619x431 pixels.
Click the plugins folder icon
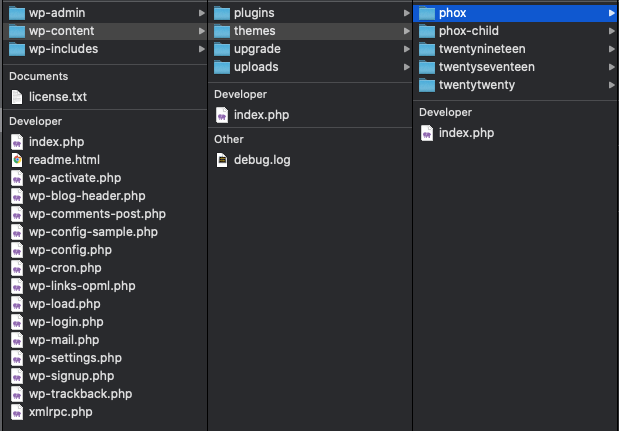(x=222, y=13)
